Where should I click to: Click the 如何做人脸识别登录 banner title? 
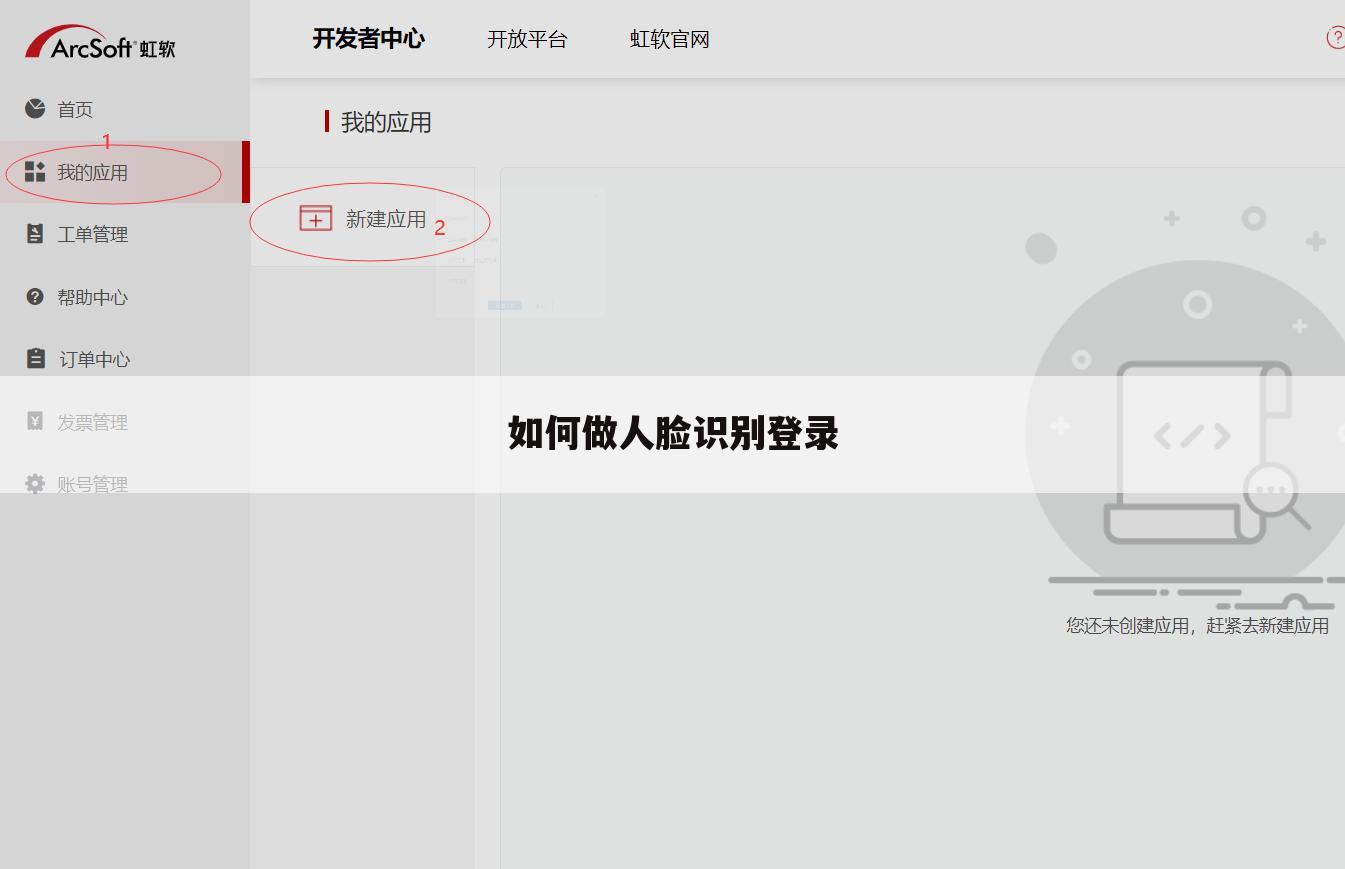coord(673,433)
